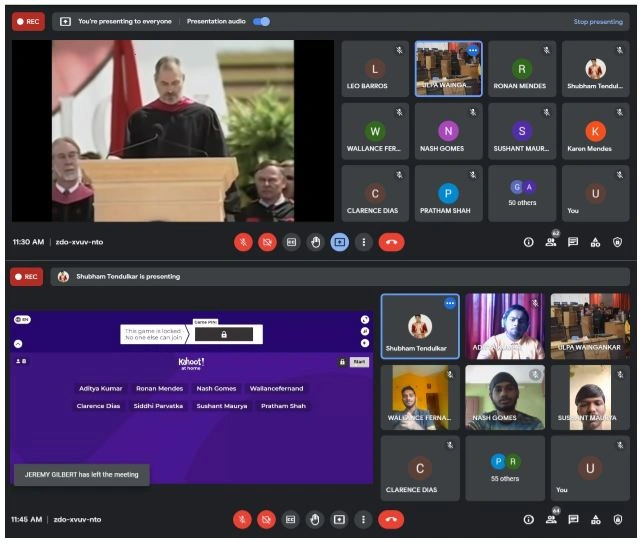This screenshot has width=641, height=543.
Task: Click Aditya Kumar in Kahoot lobby
Action: (101, 389)
